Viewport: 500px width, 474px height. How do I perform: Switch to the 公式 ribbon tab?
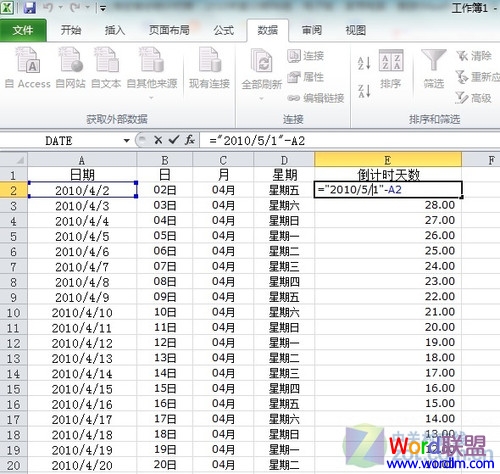224,30
